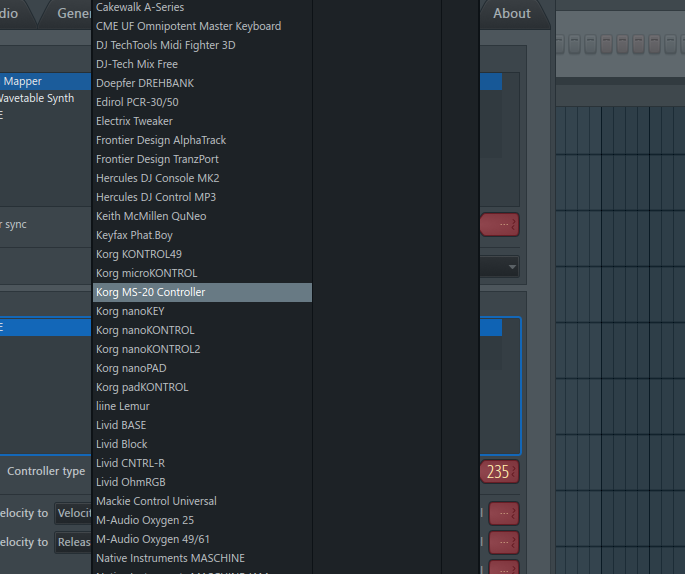Select Korg nanoPAD

[202, 368]
